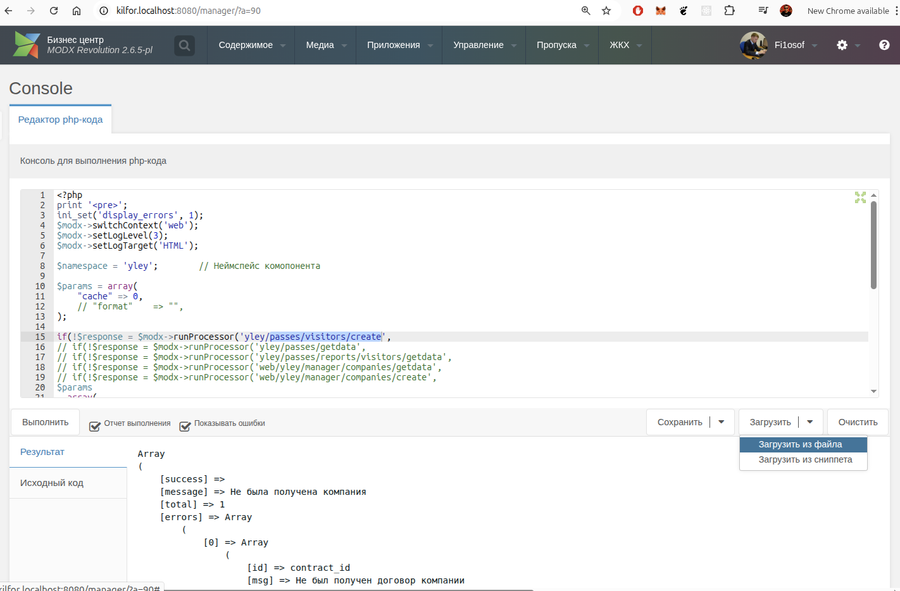This screenshot has height=591, width=900.
Task: Click the Fi1osof user avatar
Action: click(x=753, y=45)
